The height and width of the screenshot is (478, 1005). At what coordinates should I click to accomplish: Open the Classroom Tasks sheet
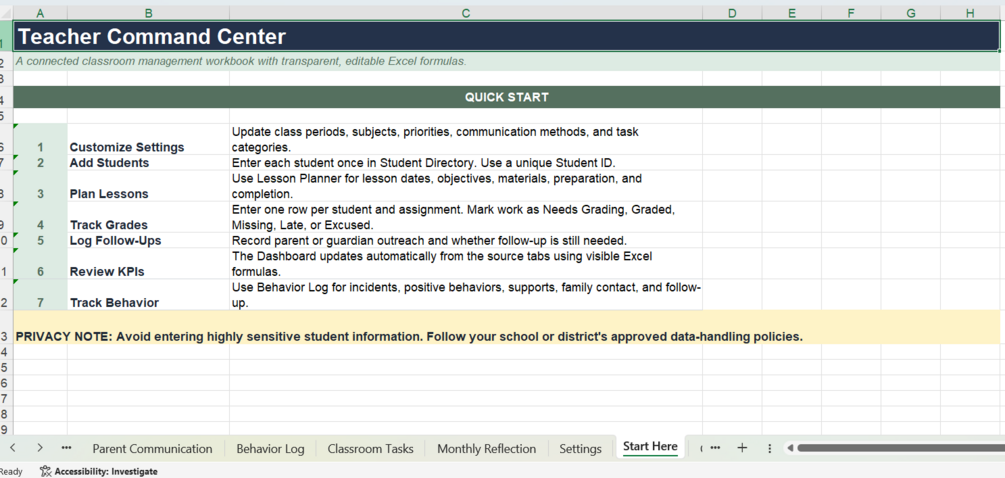click(x=370, y=449)
